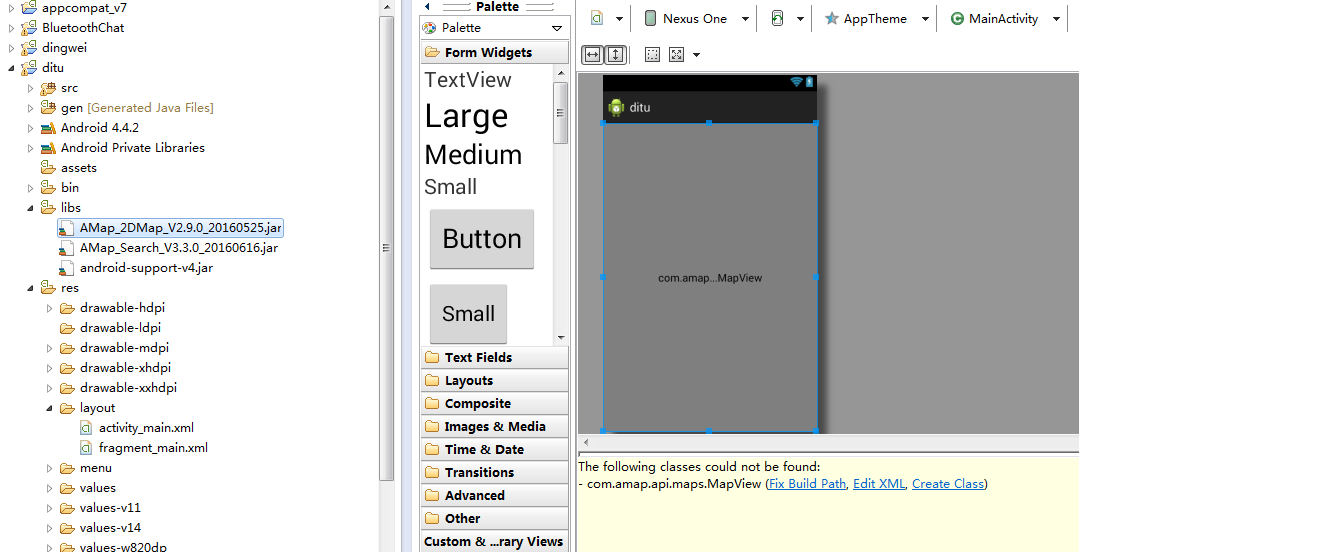Collapse the ditu project tree node

(x=12, y=68)
